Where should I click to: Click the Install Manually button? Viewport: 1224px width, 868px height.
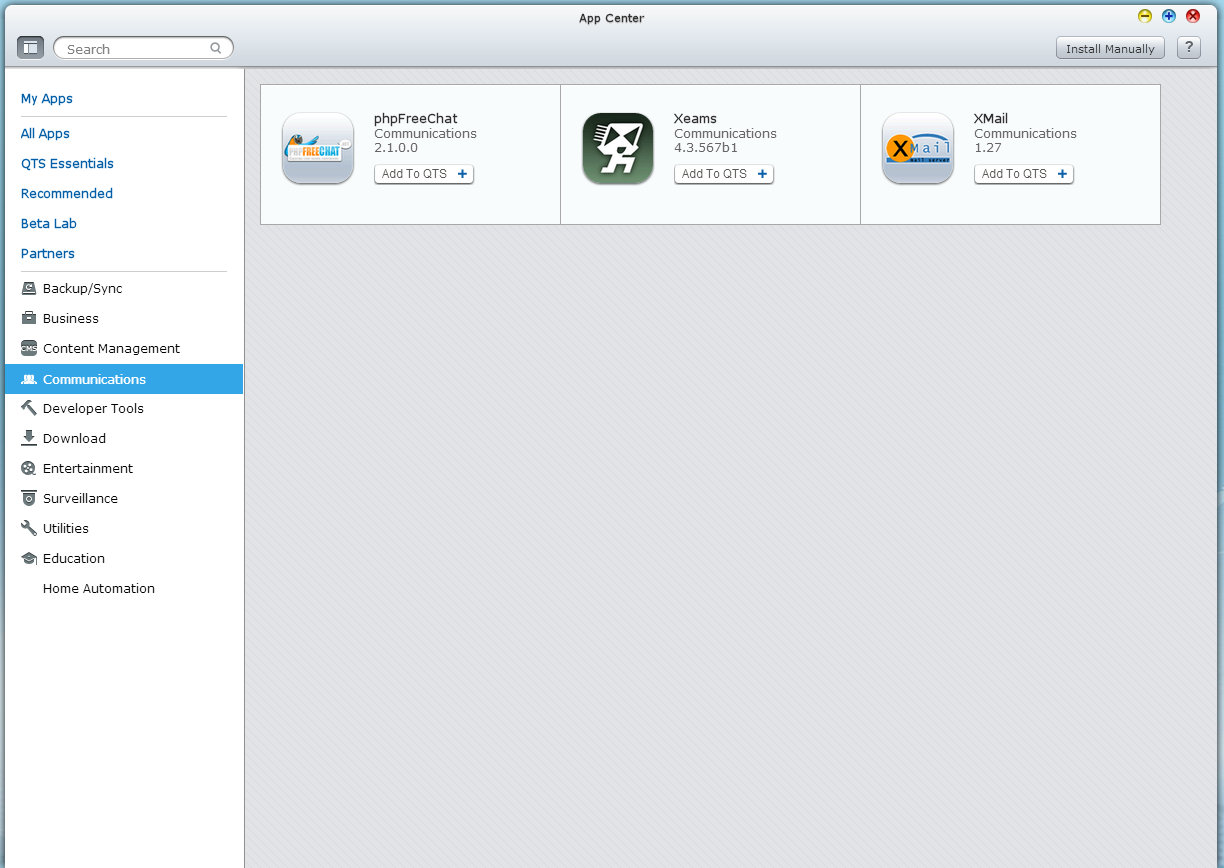[x=1110, y=48]
